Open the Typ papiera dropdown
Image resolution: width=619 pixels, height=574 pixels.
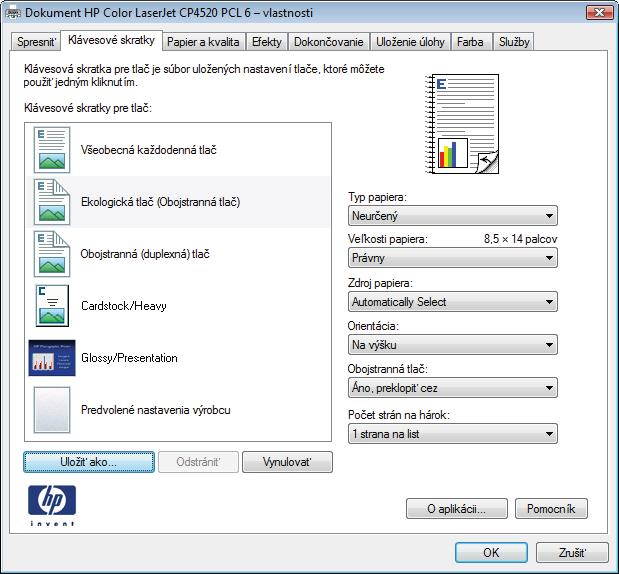click(453, 216)
